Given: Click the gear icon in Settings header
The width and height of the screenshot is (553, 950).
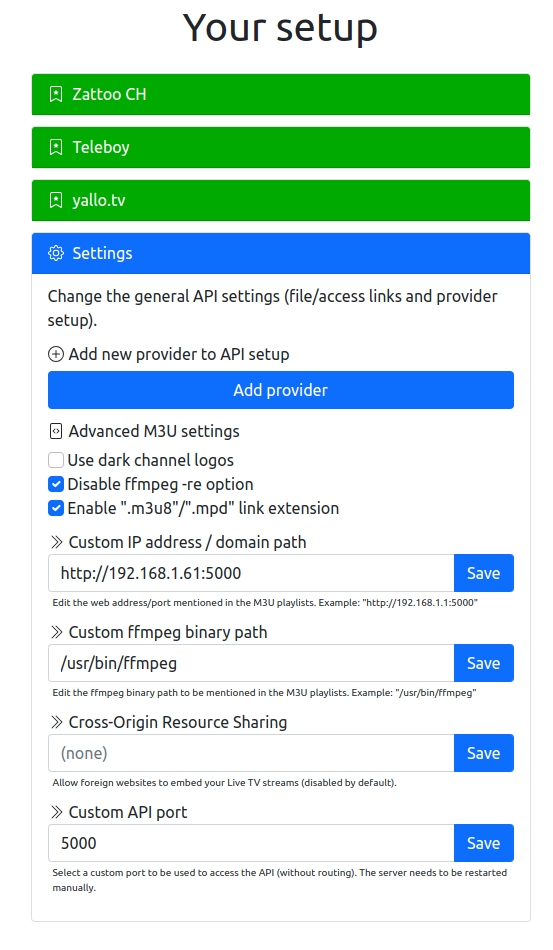Looking at the screenshot, I should coord(56,253).
